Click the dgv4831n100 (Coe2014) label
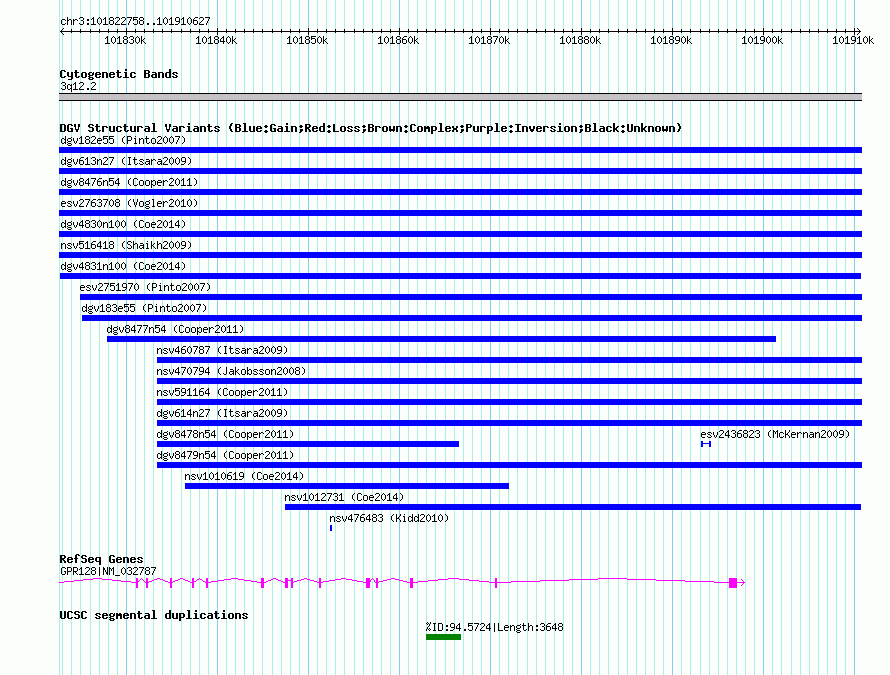 pos(123,266)
